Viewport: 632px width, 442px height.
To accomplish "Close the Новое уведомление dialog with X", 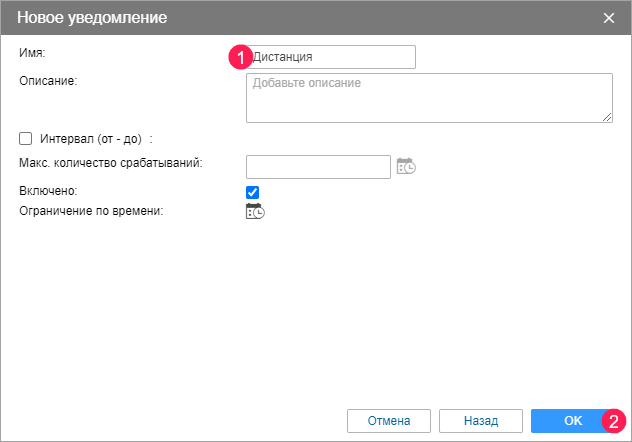I will click(610, 18).
